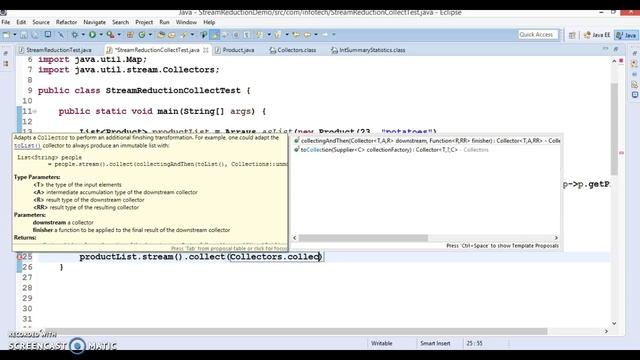Maximize the editor area
The width and height of the screenshot is (640, 360).
tap(616, 49)
